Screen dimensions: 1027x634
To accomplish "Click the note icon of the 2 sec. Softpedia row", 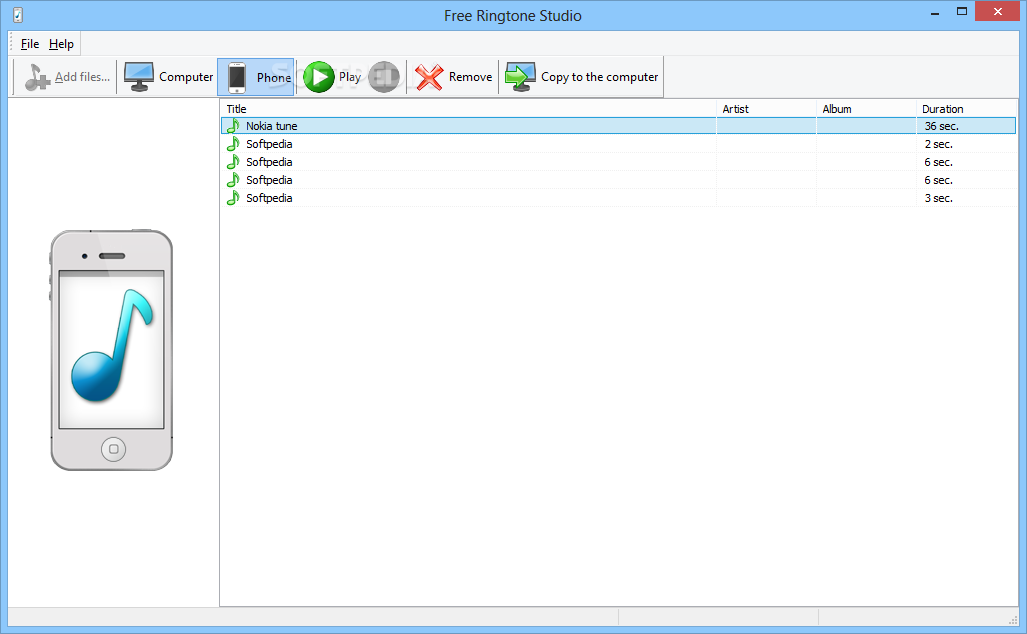I will click(233, 143).
